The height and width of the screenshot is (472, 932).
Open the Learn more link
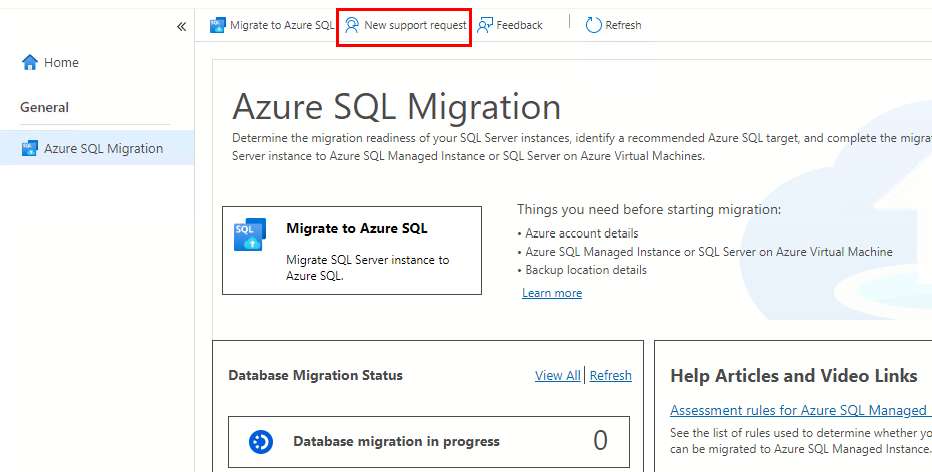(552, 293)
